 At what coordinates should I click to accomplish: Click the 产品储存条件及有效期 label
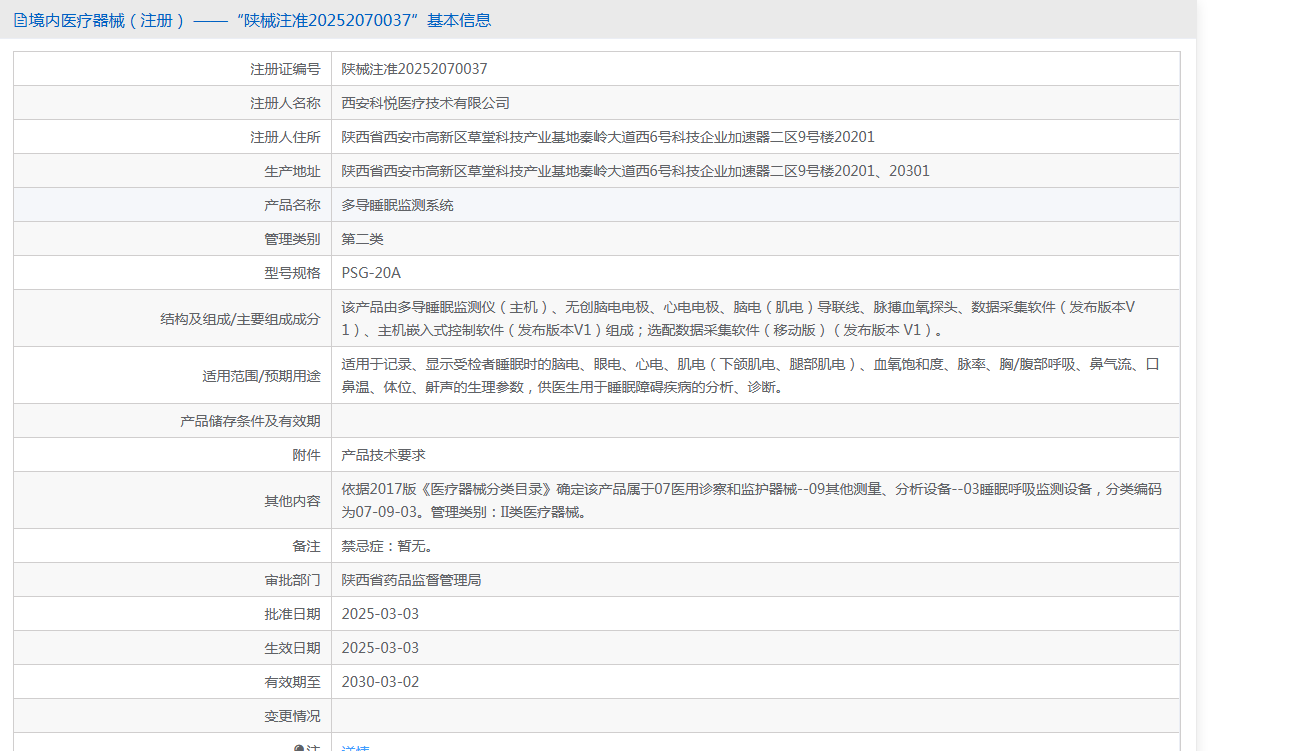click(250, 421)
